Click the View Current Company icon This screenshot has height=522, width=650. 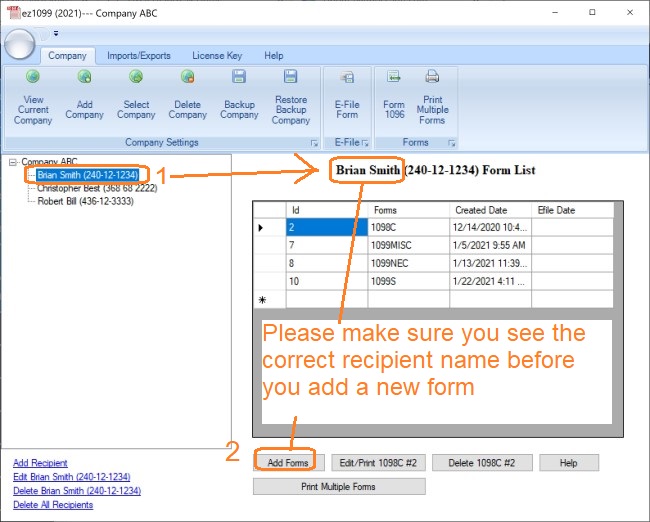32,77
